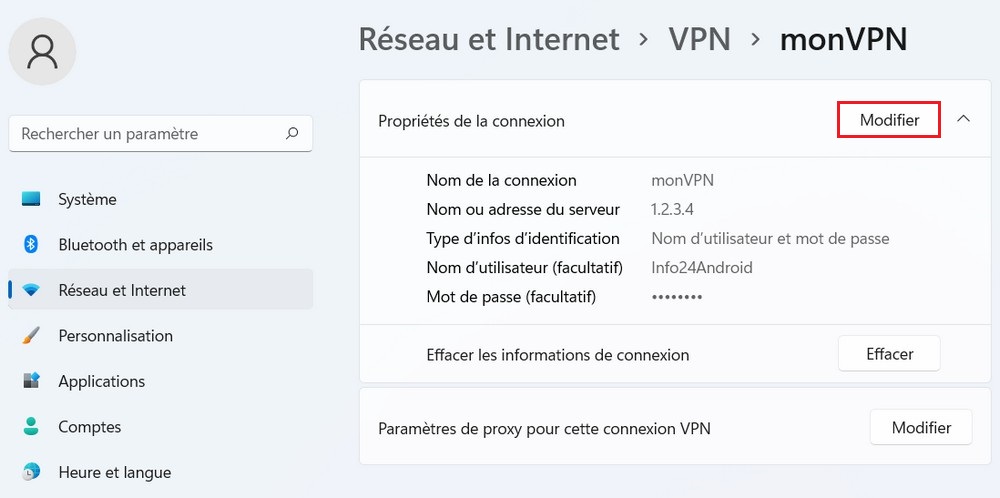Collapse the Propriétés de la connexion section

[963, 119]
